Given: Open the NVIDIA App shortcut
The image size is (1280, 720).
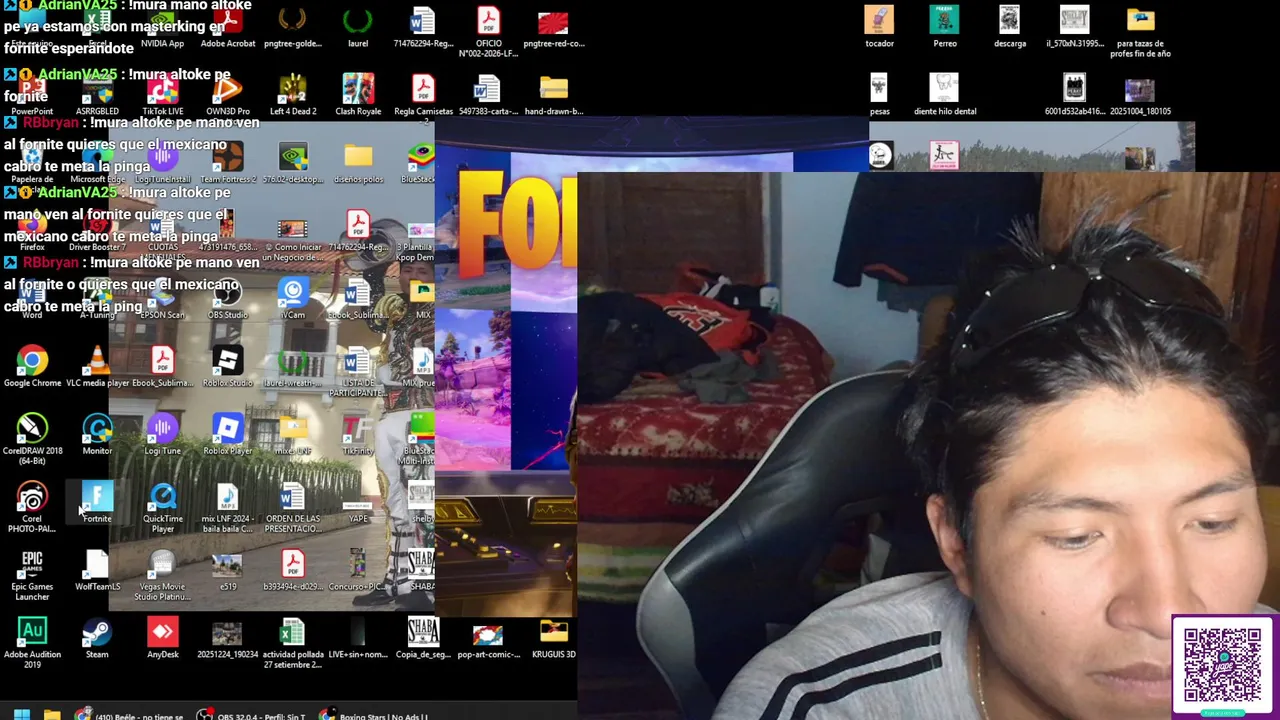Looking at the screenshot, I should (162, 27).
